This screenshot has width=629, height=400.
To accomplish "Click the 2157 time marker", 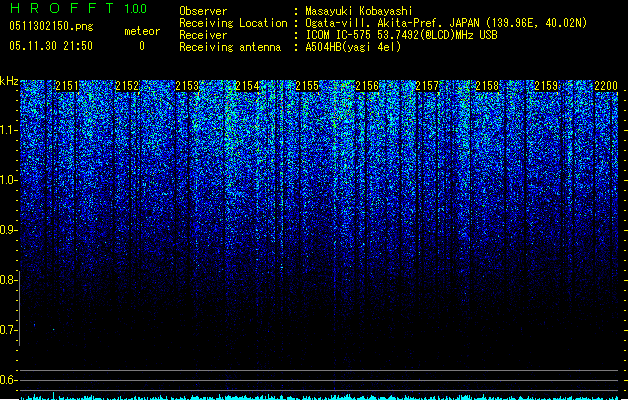I will [427, 86].
